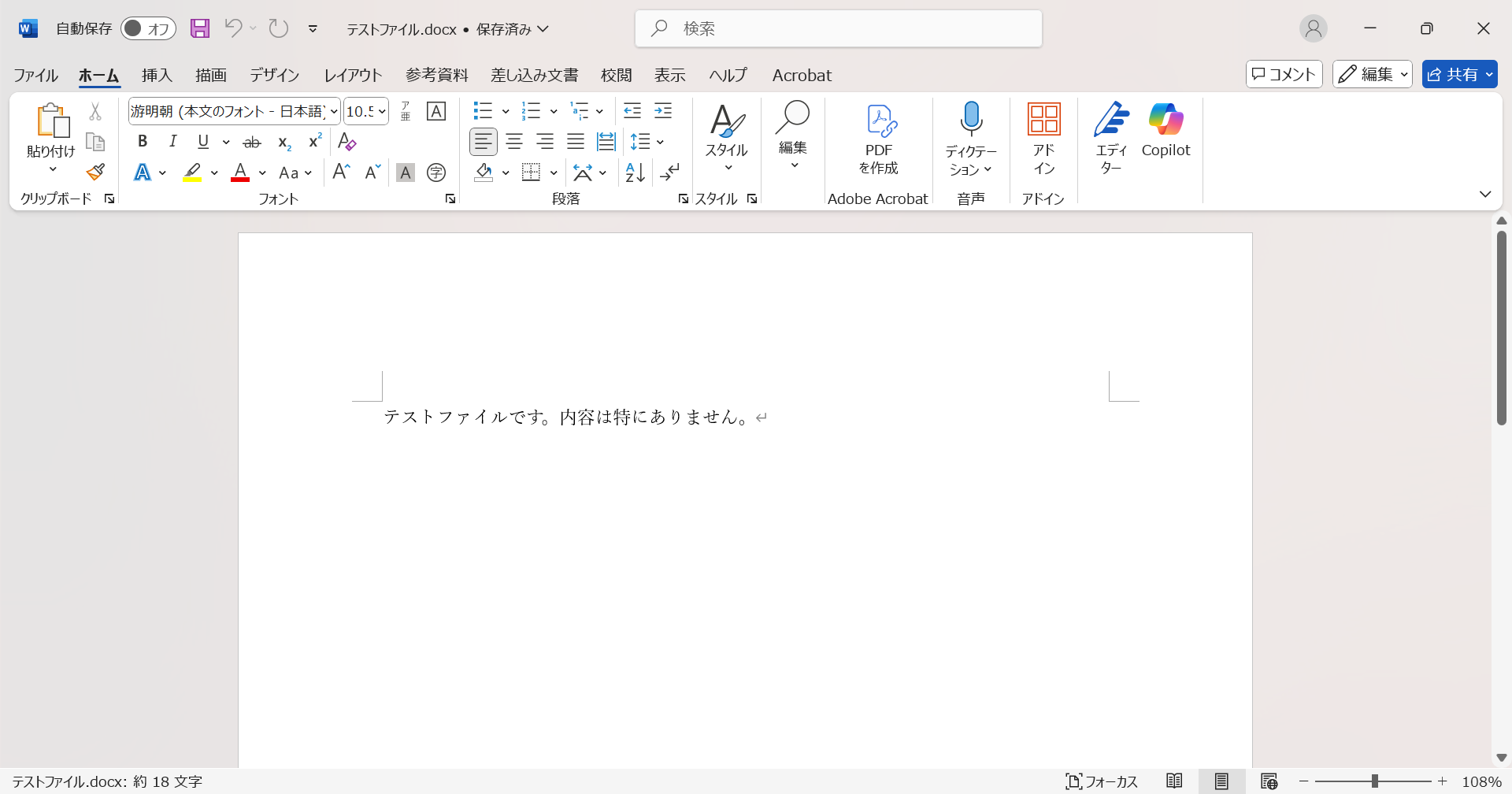Toggle bold formatting

click(143, 142)
